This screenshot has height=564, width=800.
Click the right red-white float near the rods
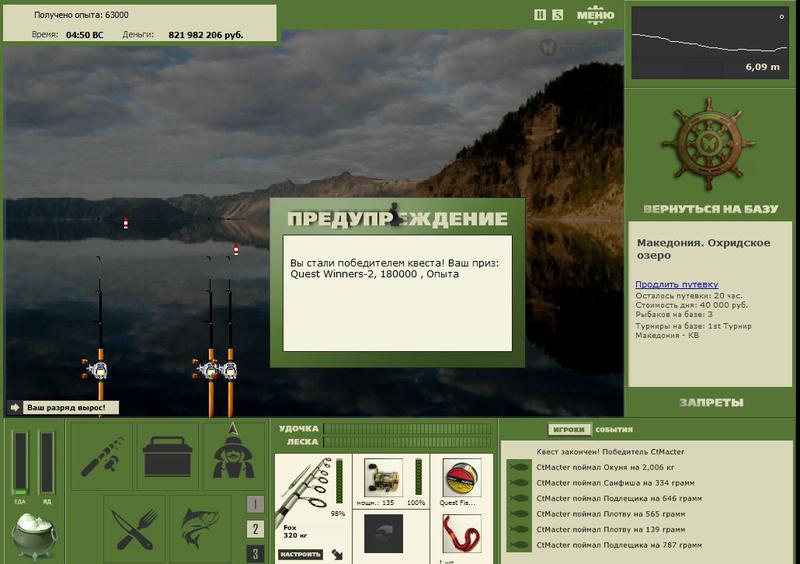tap(236, 250)
